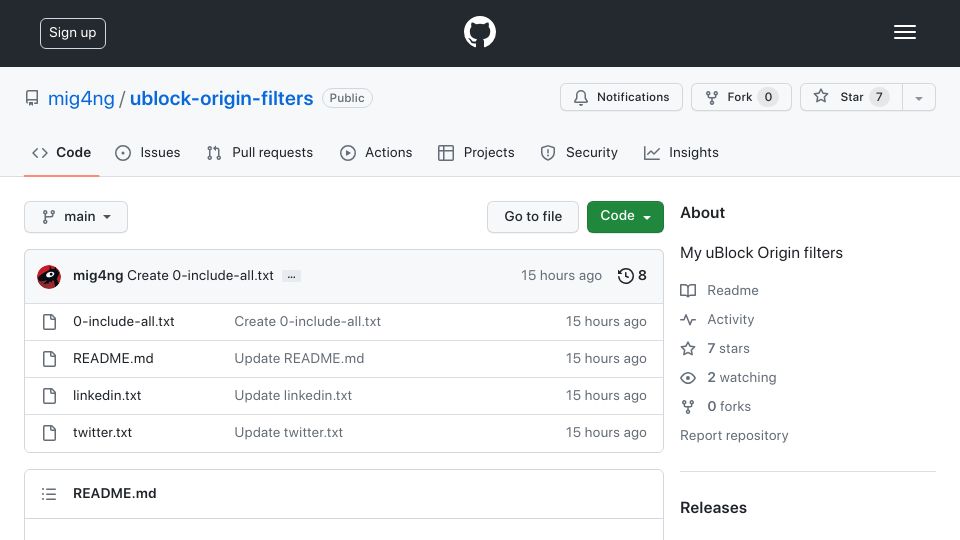Click file icon for linkedin.txt
The height and width of the screenshot is (540, 960).
point(50,396)
